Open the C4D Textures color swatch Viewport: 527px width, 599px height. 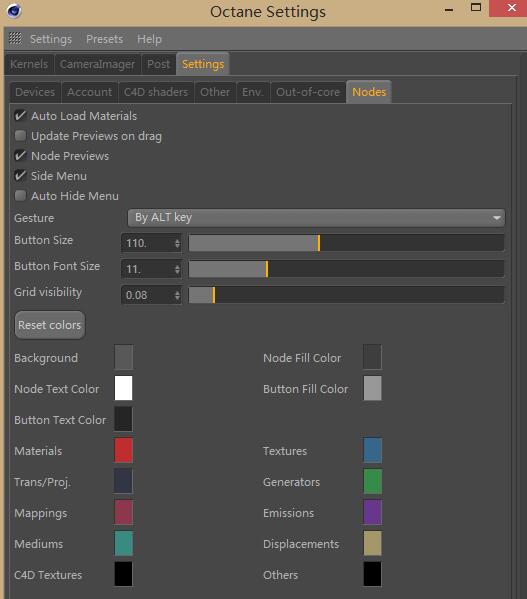[x=123, y=574]
